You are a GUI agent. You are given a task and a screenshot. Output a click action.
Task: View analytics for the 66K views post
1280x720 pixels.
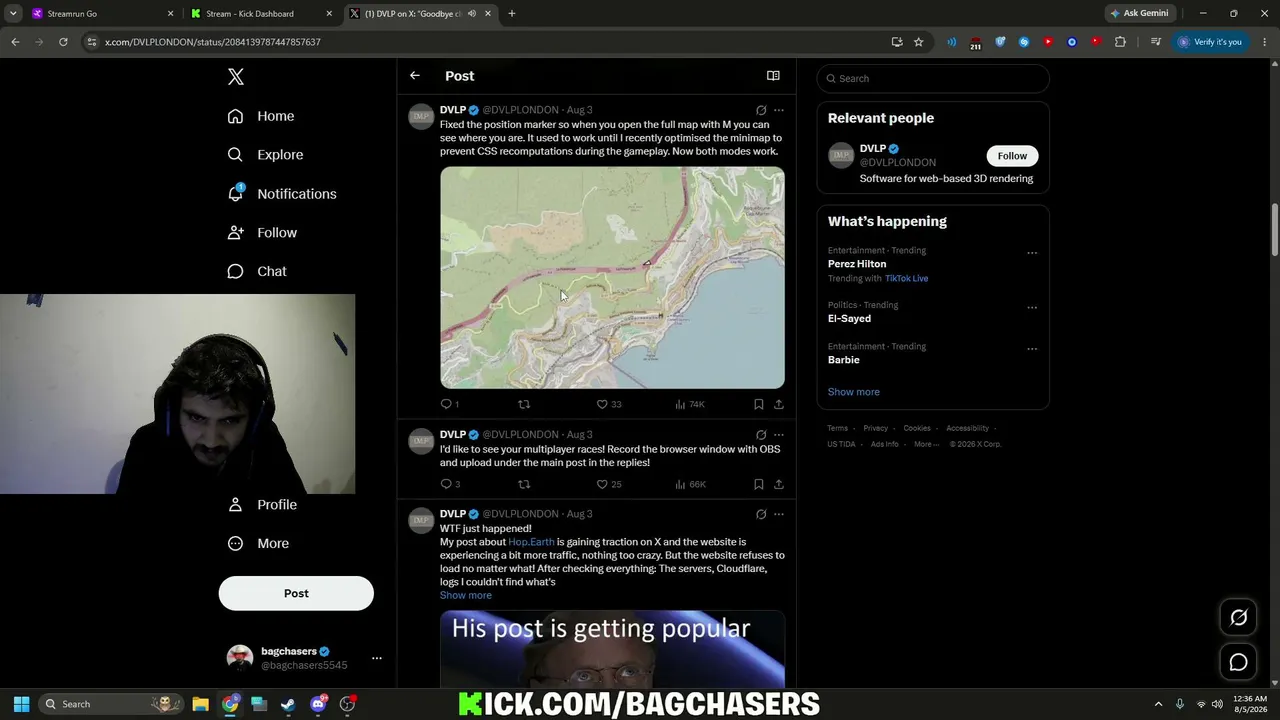tap(690, 484)
